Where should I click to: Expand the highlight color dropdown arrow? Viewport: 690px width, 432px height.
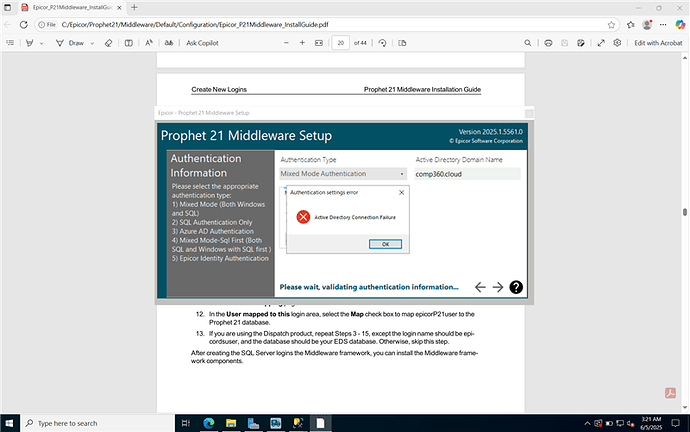pyautogui.click(x=41, y=43)
